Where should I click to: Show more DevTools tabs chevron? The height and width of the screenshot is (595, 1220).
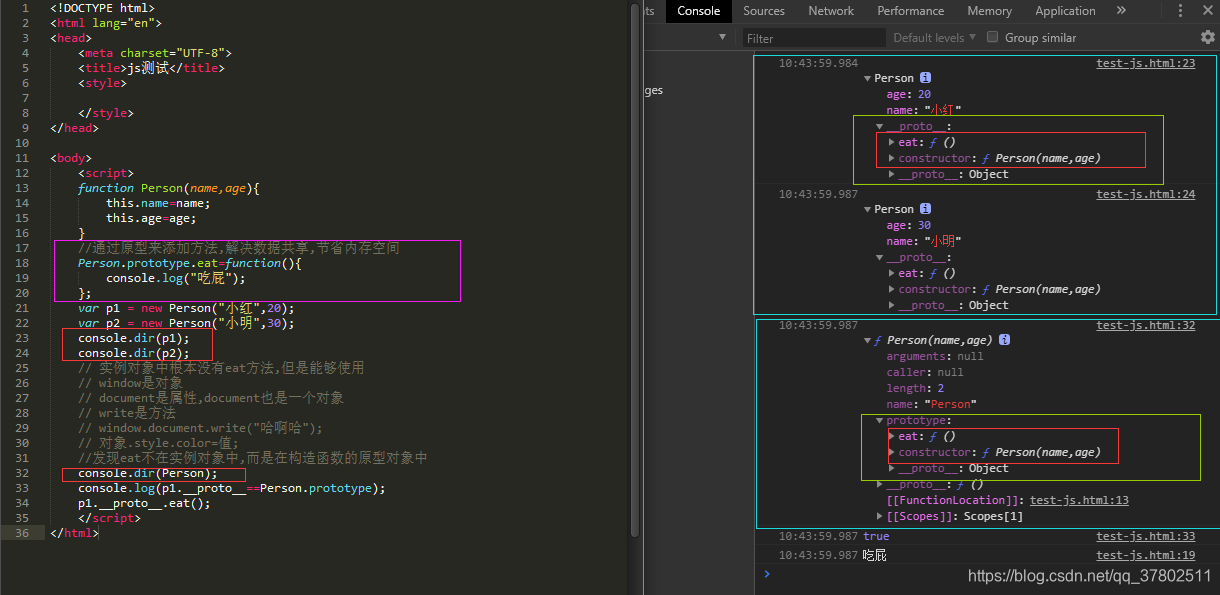(x=1121, y=11)
